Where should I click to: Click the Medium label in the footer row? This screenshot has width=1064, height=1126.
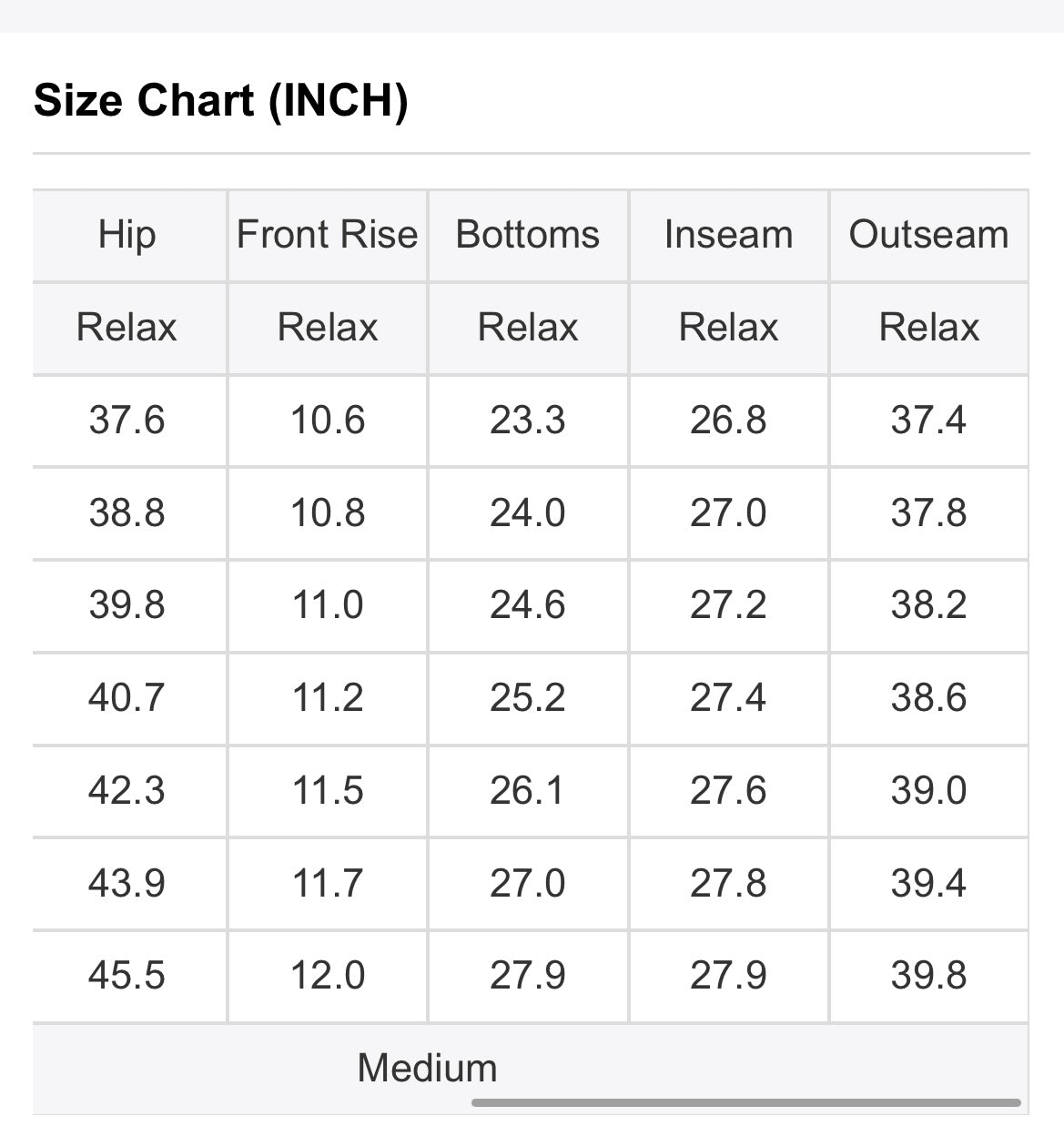[428, 1068]
